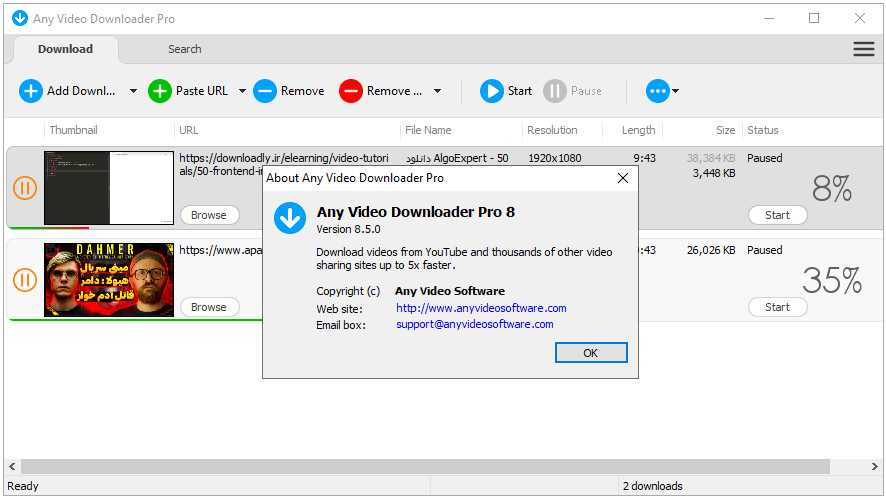Click the Remove toolbar label
The height and width of the screenshot is (499, 886).
coord(302,91)
